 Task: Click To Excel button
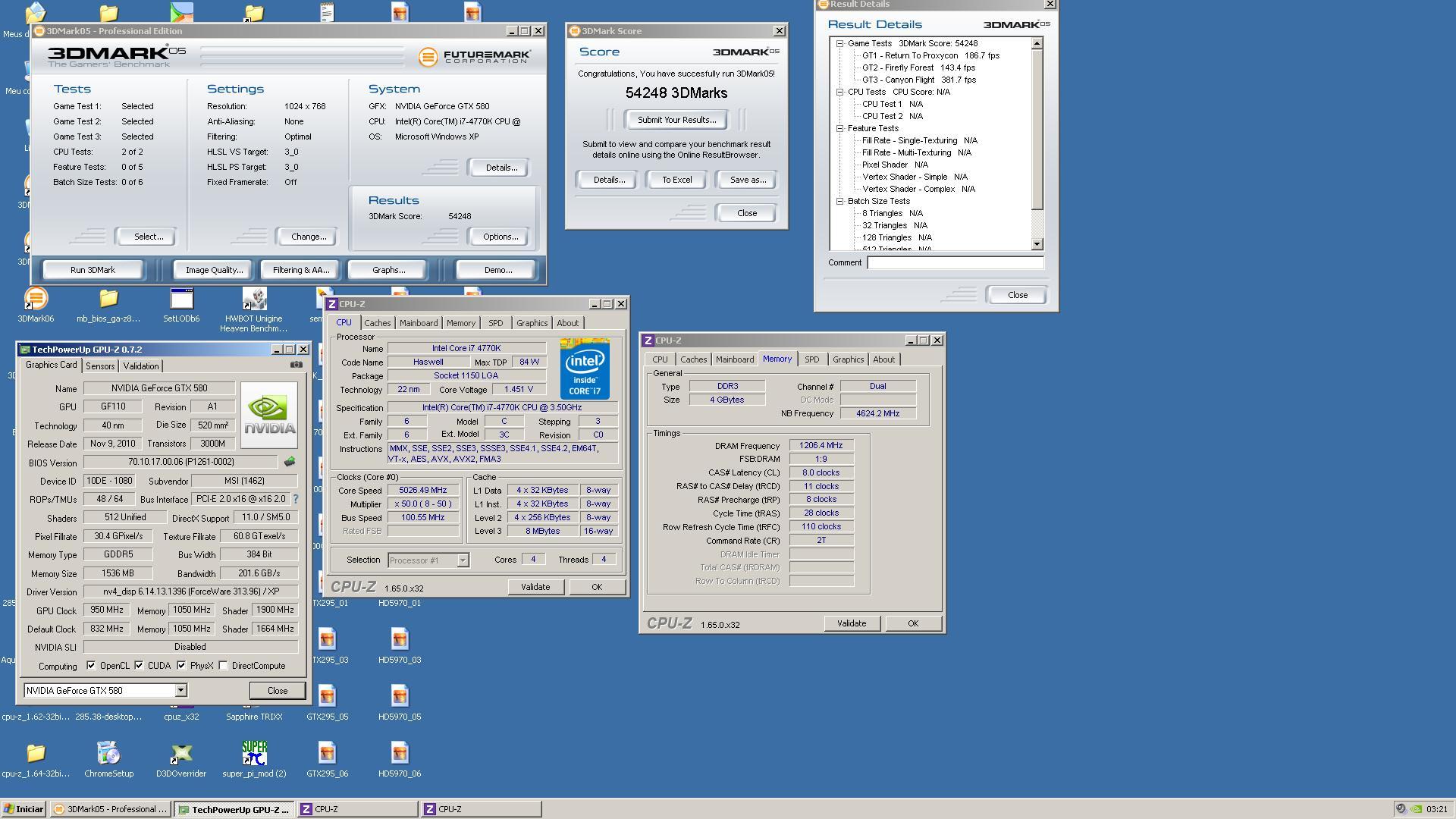tap(676, 180)
